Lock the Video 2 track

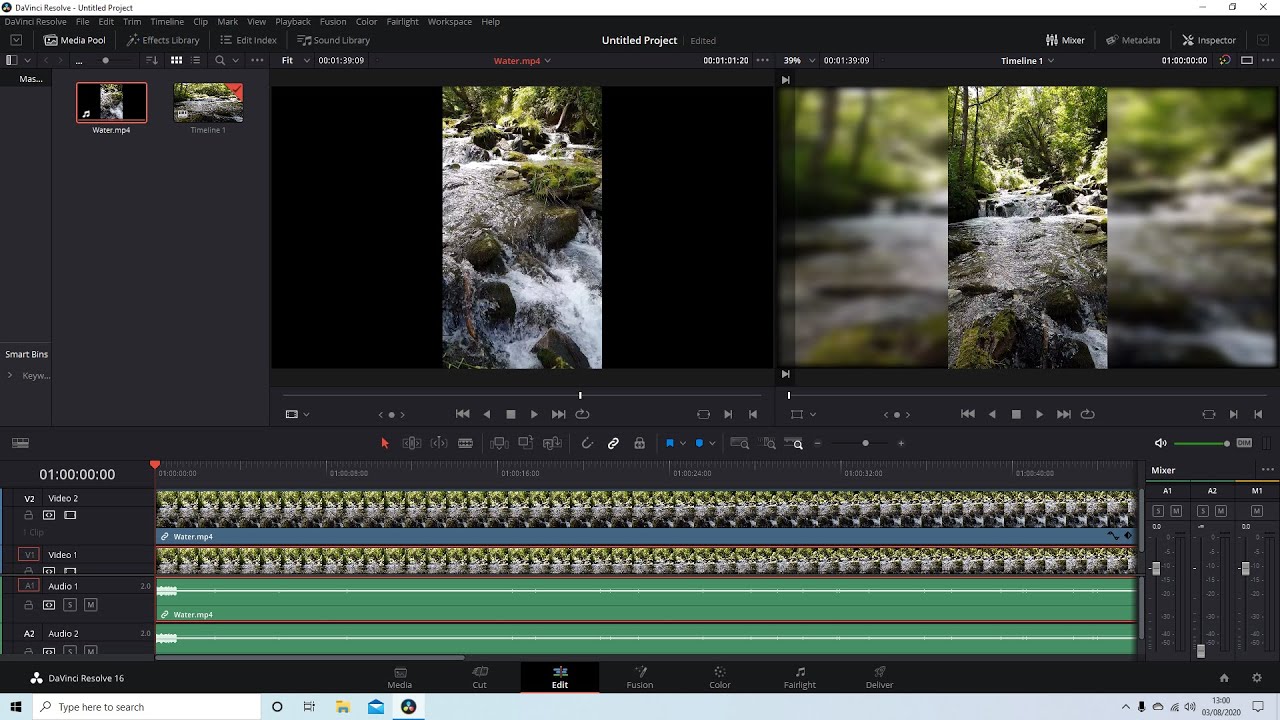29,515
